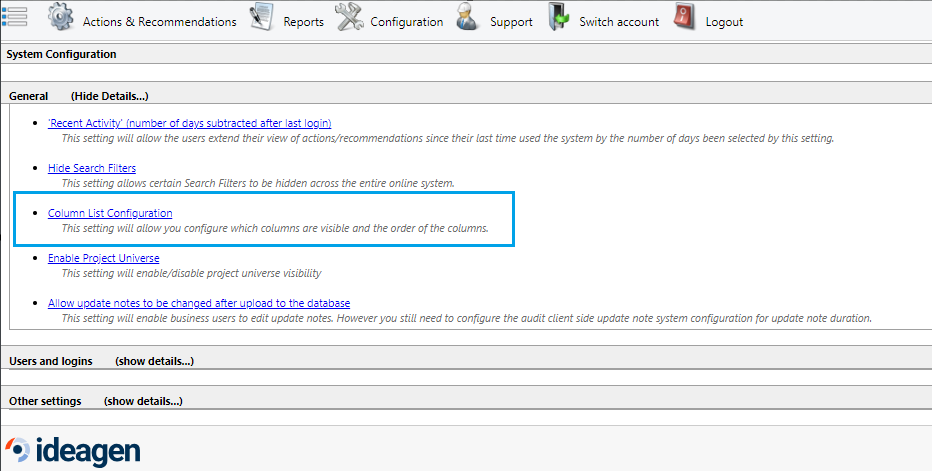This screenshot has width=932, height=471.
Task: Open Enable Project Universe link
Action: [103, 258]
